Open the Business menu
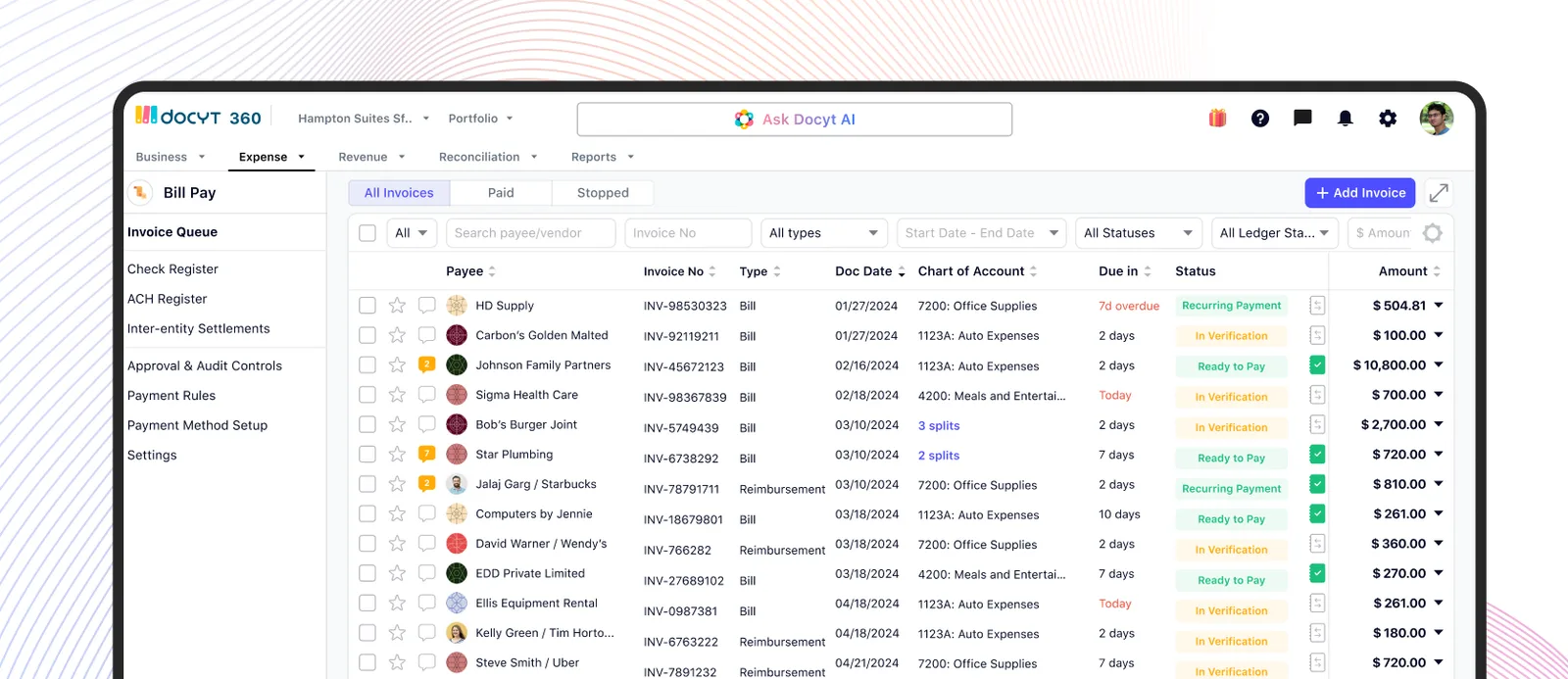Viewport: 1568px width, 679px height. coord(171,157)
